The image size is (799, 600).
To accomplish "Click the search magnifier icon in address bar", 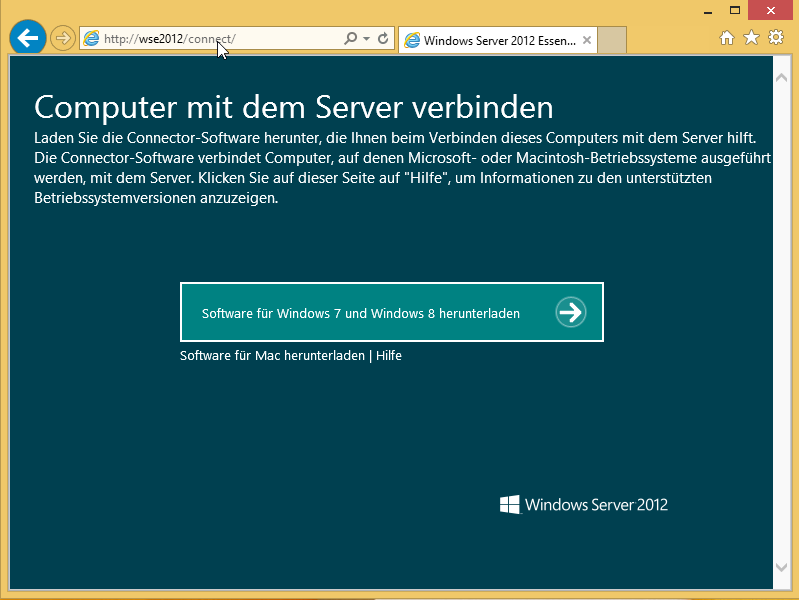I will coord(350,39).
